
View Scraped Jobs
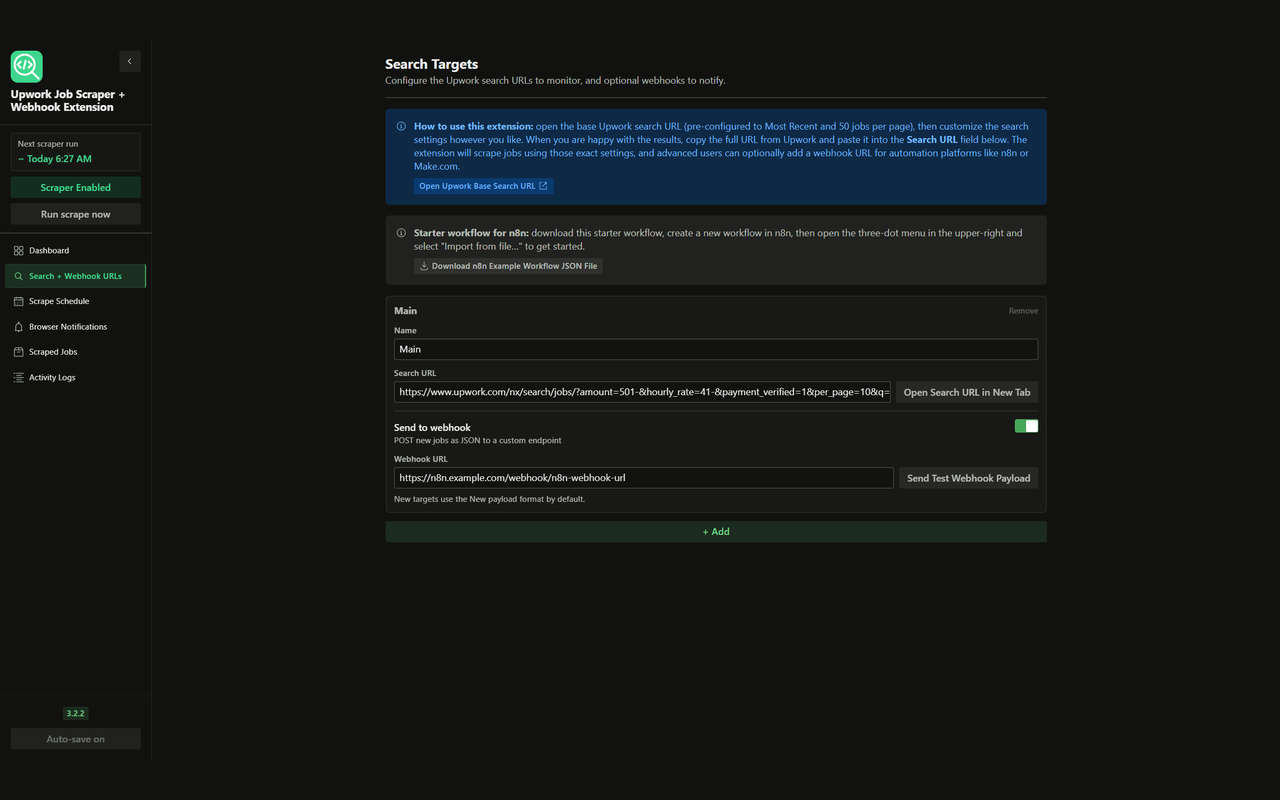[76, 352]
